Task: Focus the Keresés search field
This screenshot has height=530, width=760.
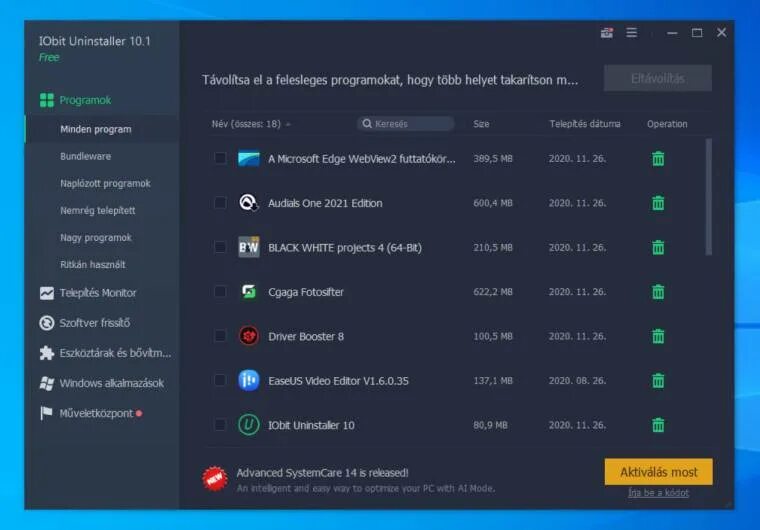Action: tap(405, 124)
